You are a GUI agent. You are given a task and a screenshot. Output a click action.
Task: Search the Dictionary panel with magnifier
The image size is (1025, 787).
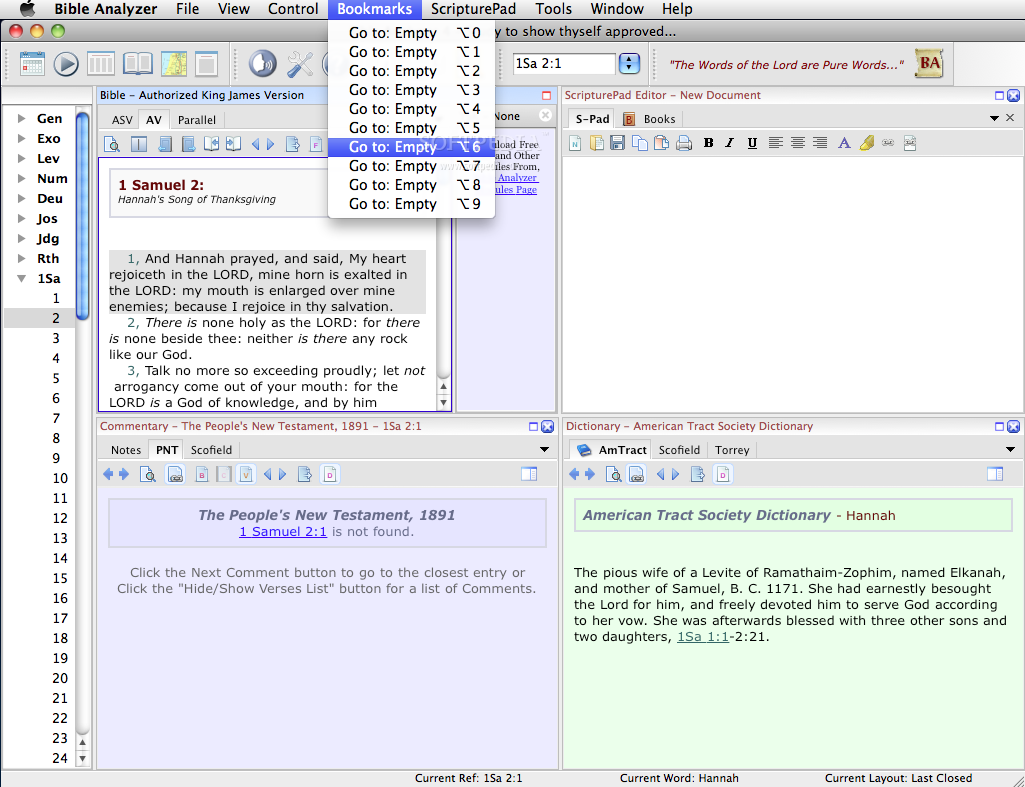(614, 475)
